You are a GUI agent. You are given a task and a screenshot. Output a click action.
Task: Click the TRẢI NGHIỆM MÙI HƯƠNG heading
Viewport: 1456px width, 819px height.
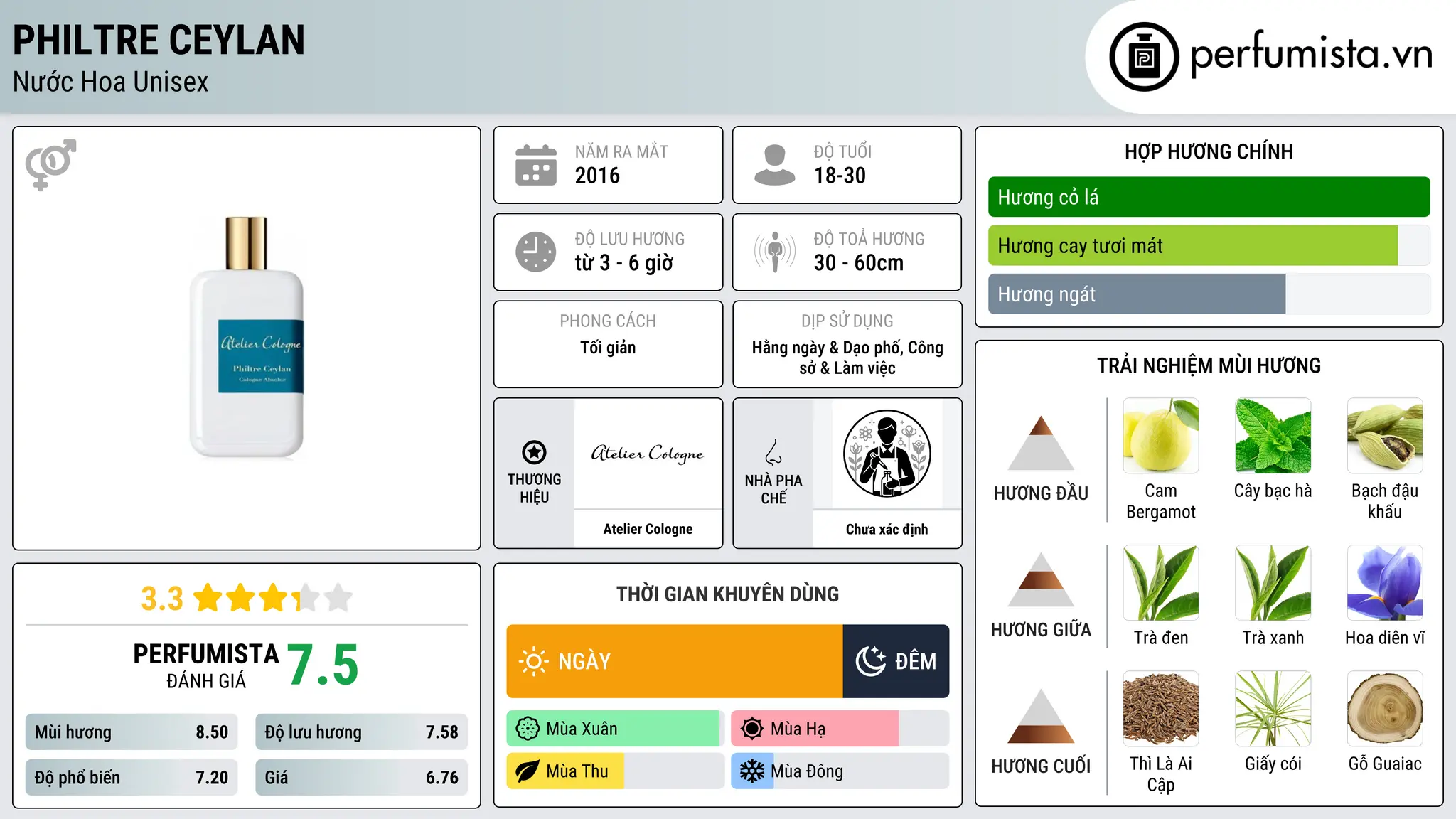click(x=1209, y=365)
